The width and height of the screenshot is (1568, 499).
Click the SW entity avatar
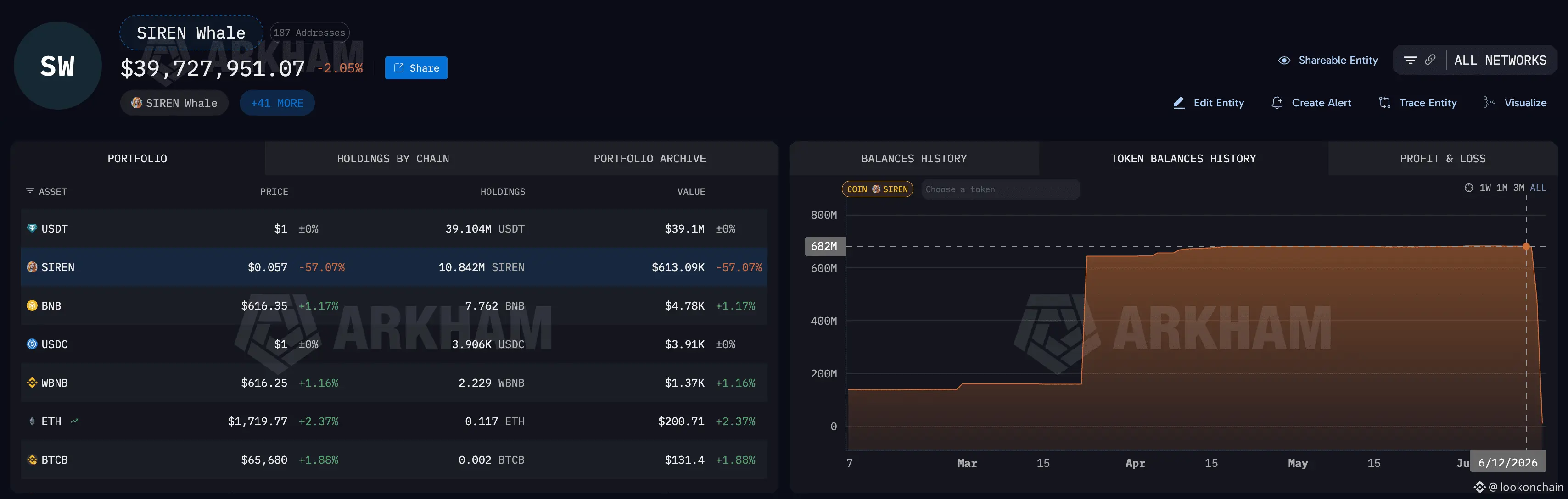point(57,66)
